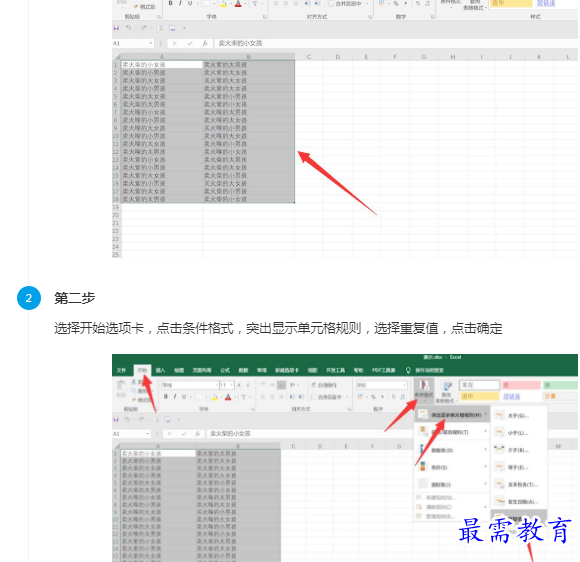Open 文件 tab in lower Excel
This screenshot has width=580, height=562.
(x=121, y=370)
